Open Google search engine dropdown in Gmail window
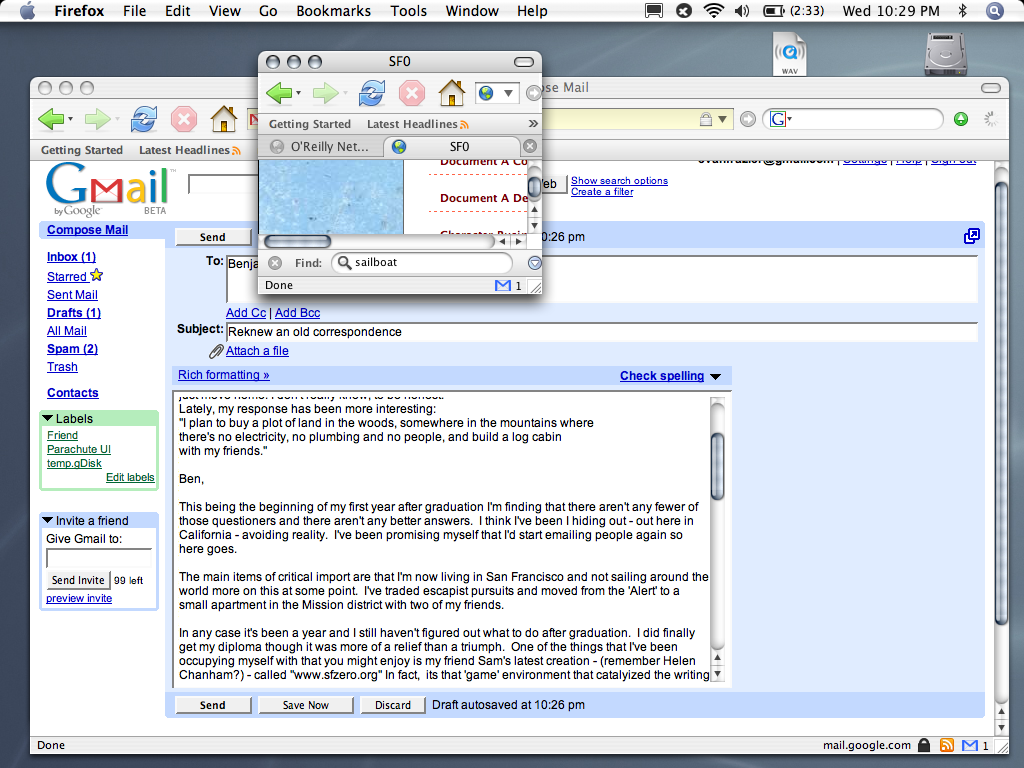Screen dimensions: 1024x768 (x=782, y=119)
